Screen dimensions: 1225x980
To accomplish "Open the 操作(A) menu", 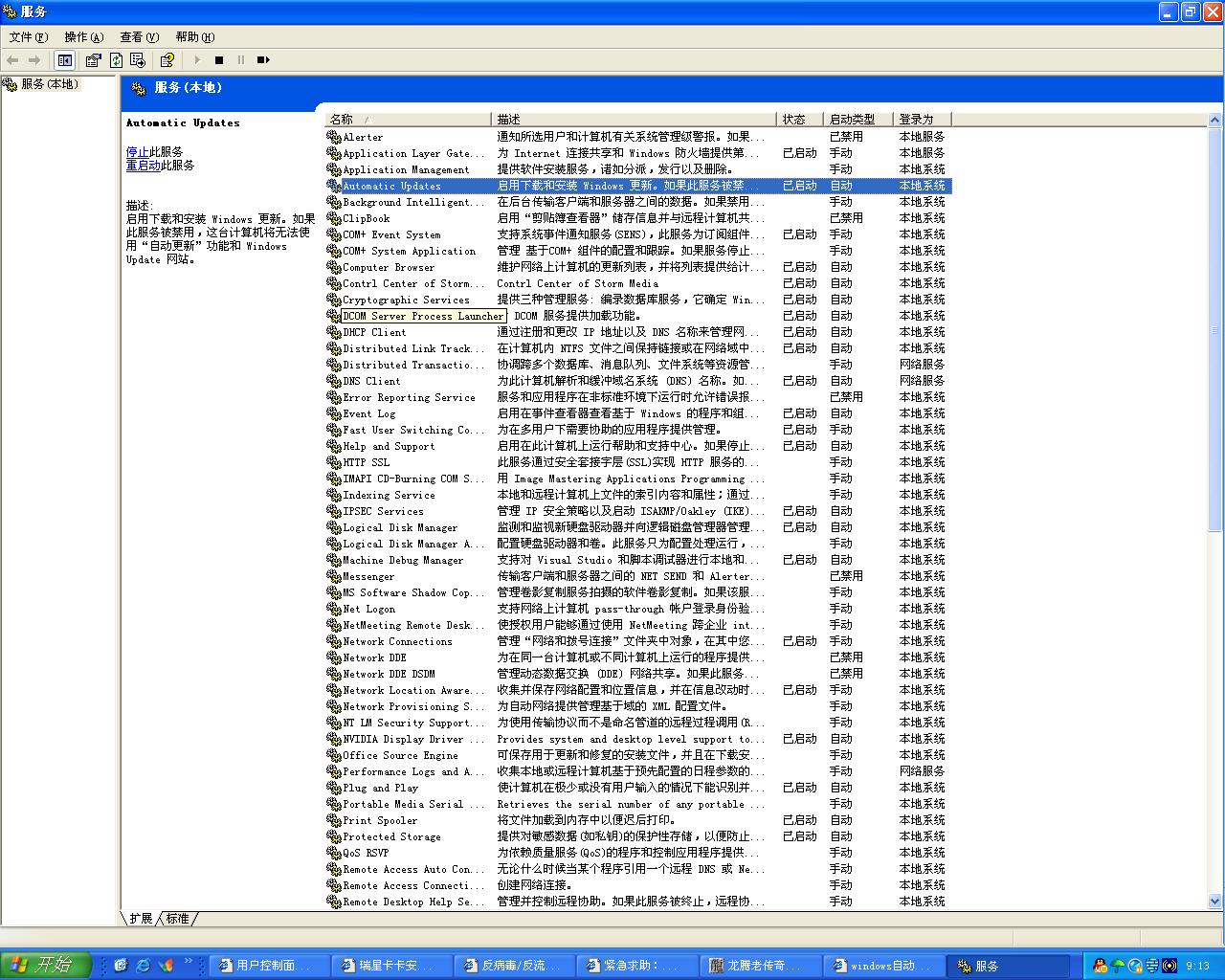I will (83, 37).
